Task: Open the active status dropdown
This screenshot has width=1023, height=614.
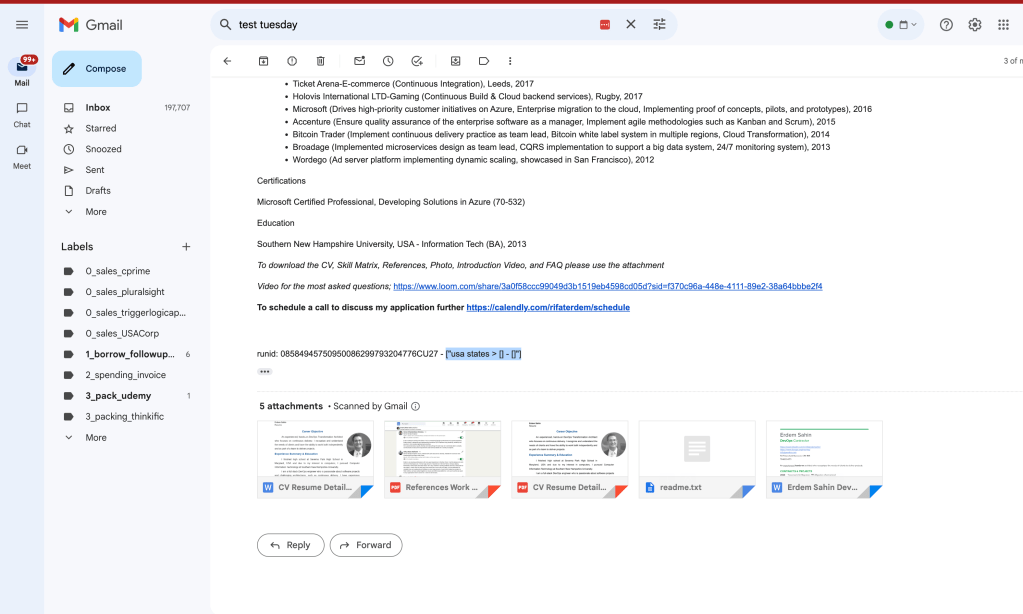Action: click(x=900, y=25)
